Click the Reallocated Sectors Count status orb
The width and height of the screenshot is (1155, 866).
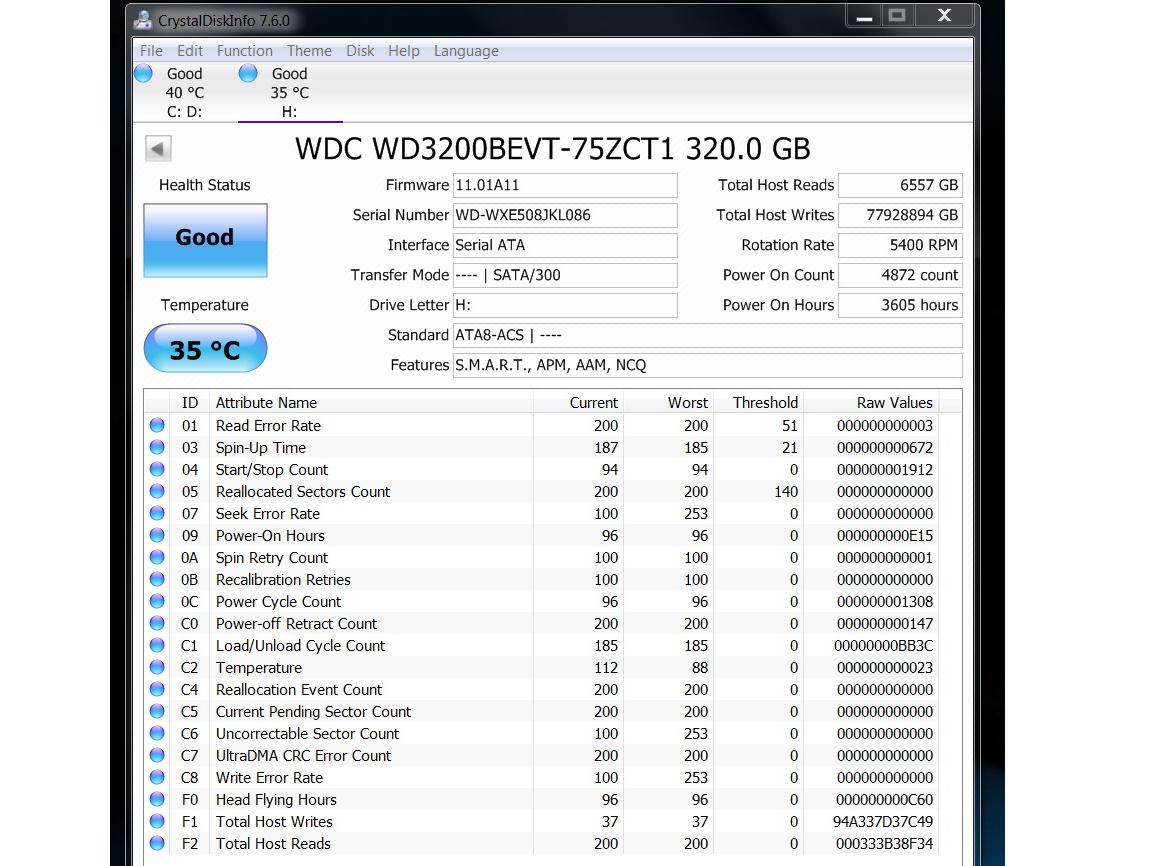pyautogui.click(x=157, y=491)
